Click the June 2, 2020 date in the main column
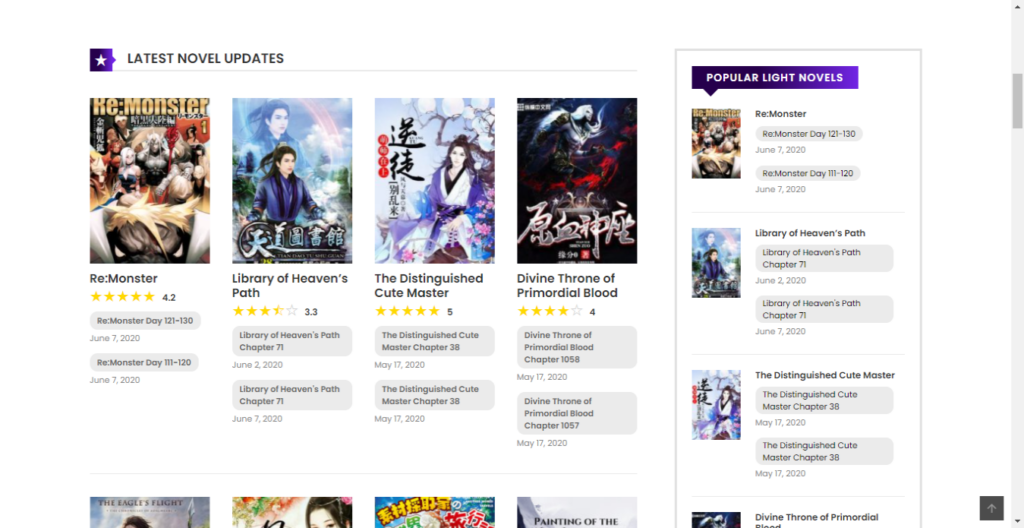1024x528 pixels. [x=257, y=365]
